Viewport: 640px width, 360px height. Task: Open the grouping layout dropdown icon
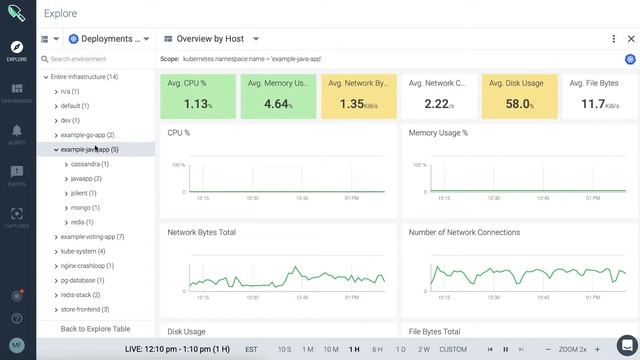[x=50, y=39]
